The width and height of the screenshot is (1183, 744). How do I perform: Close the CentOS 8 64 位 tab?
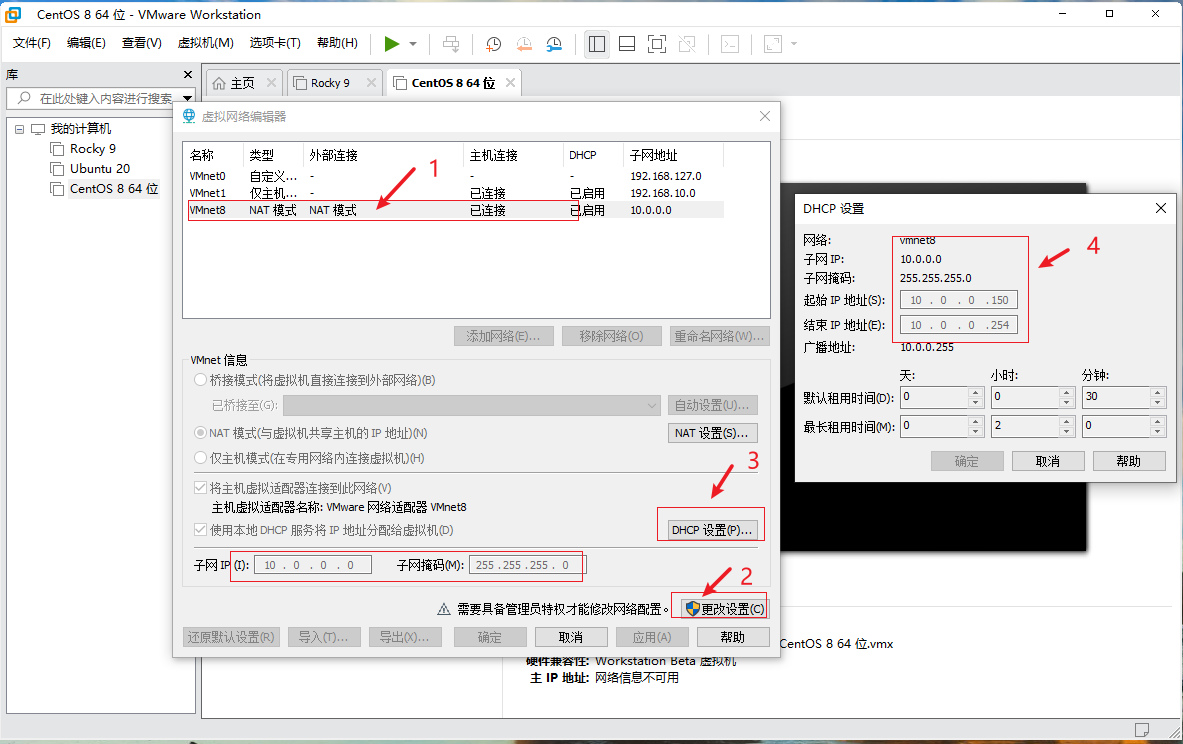(511, 83)
